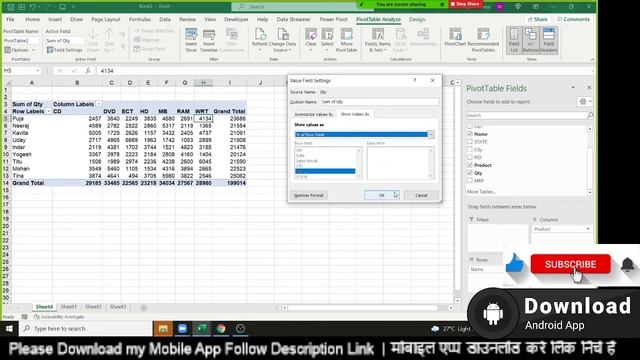Click the Value Field Settings help question mark
The height and width of the screenshot is (360, 640).
pyautogui.click(x=415, y=80)
